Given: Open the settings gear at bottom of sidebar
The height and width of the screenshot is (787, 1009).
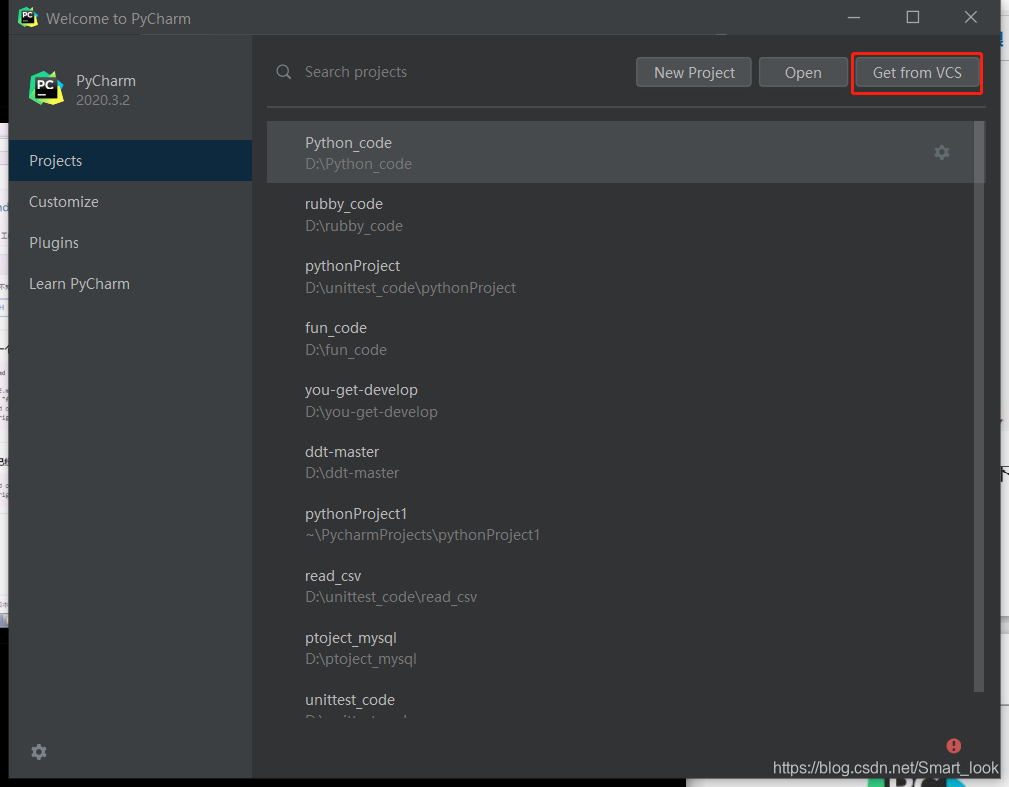Looking at the screenshot, I should (39, 752).
